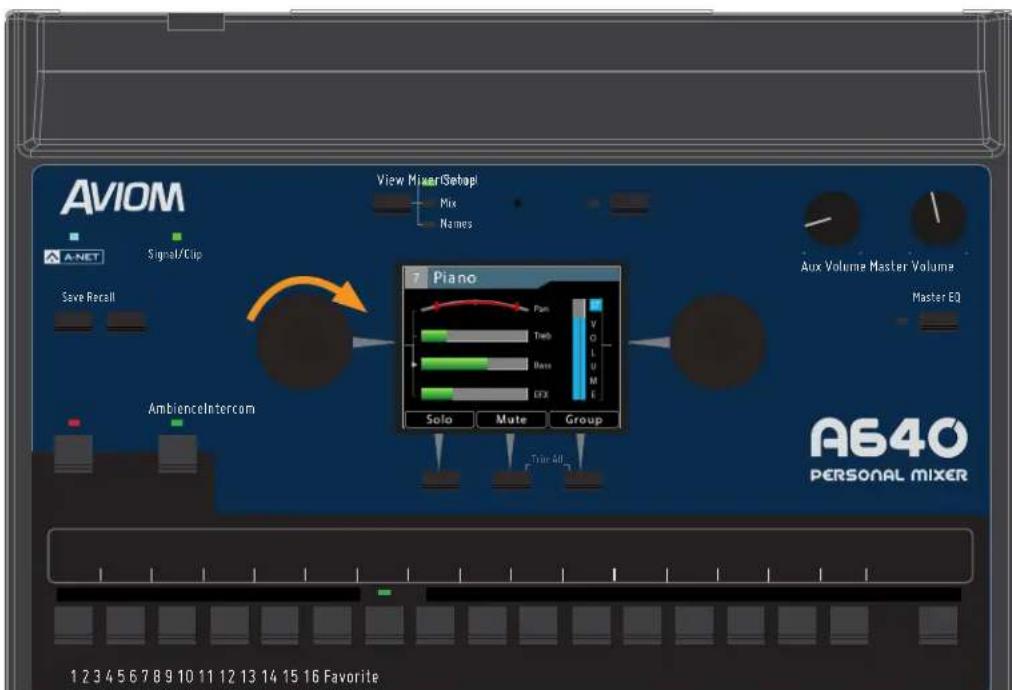Click the Aviom logo

tap(123, 198)
